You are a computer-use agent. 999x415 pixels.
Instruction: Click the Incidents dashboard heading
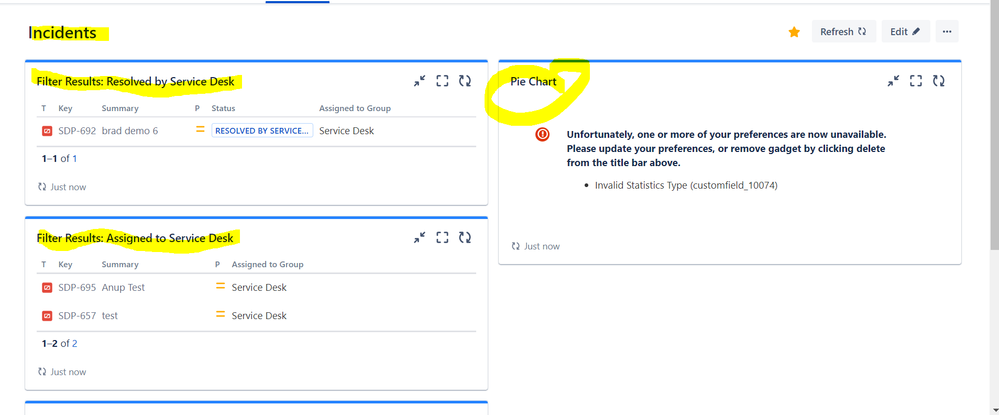[x=62, y=33]
